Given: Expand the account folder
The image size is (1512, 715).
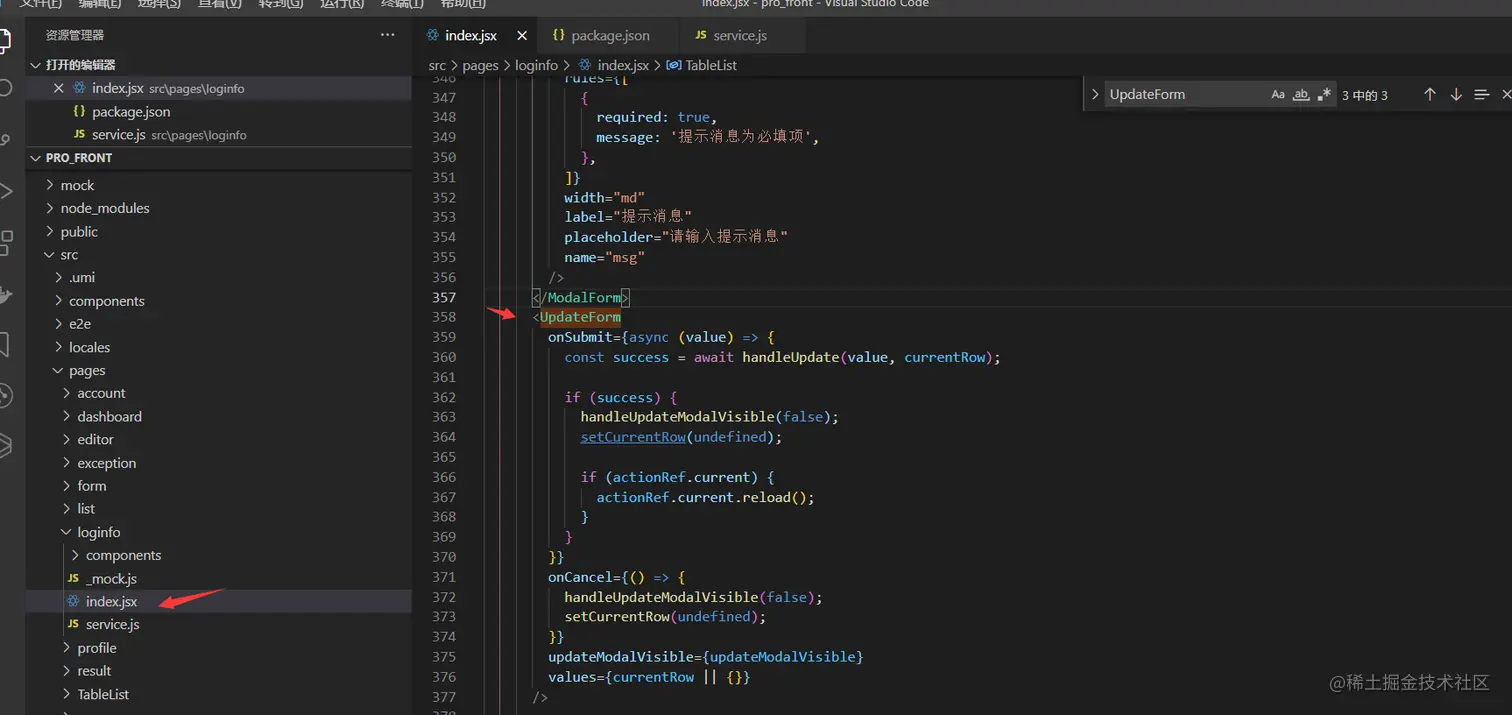Looking at the screenshot, I should coord(101,393).
